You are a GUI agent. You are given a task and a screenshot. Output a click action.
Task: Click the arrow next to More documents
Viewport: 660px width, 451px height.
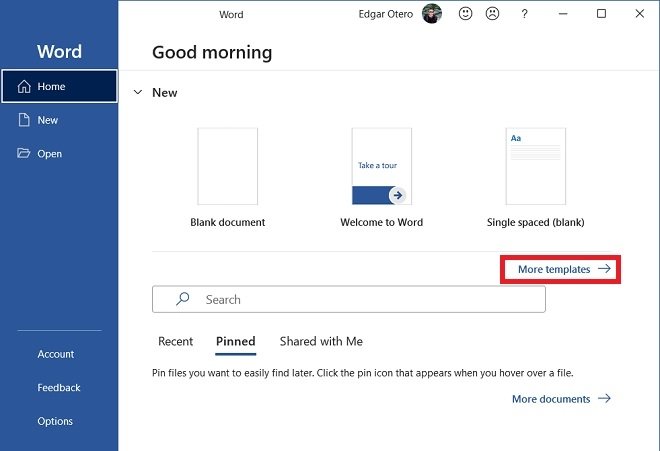pos(604,398)
